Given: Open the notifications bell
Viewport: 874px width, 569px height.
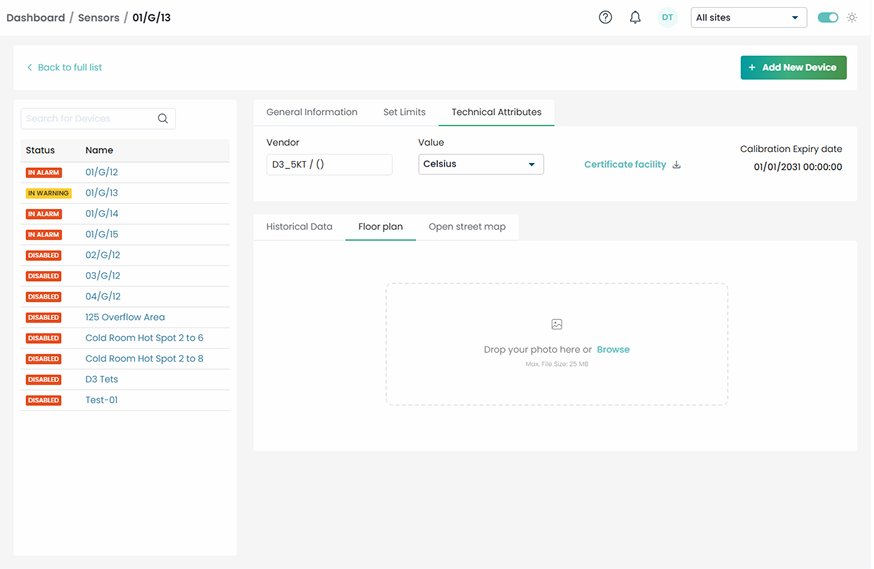Looking at the screenshot, I should click(x=635, y=17).
